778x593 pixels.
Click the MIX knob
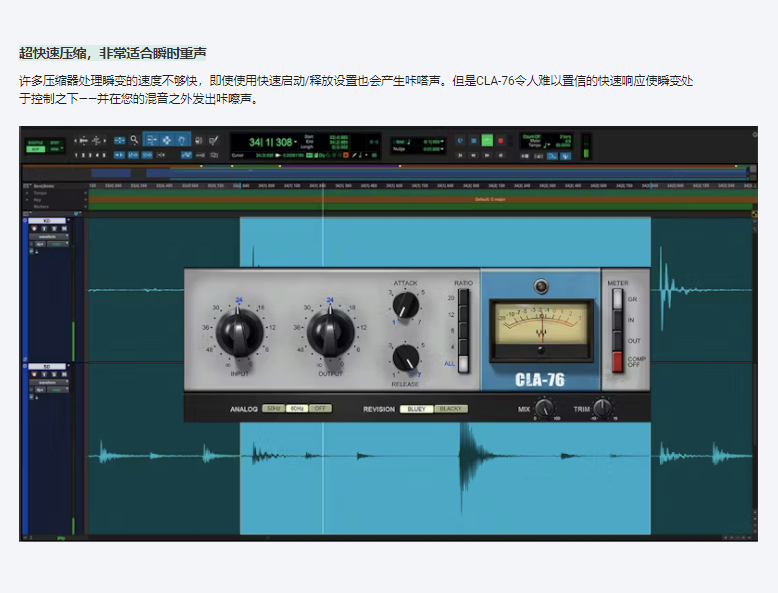(x=545, y=408)
